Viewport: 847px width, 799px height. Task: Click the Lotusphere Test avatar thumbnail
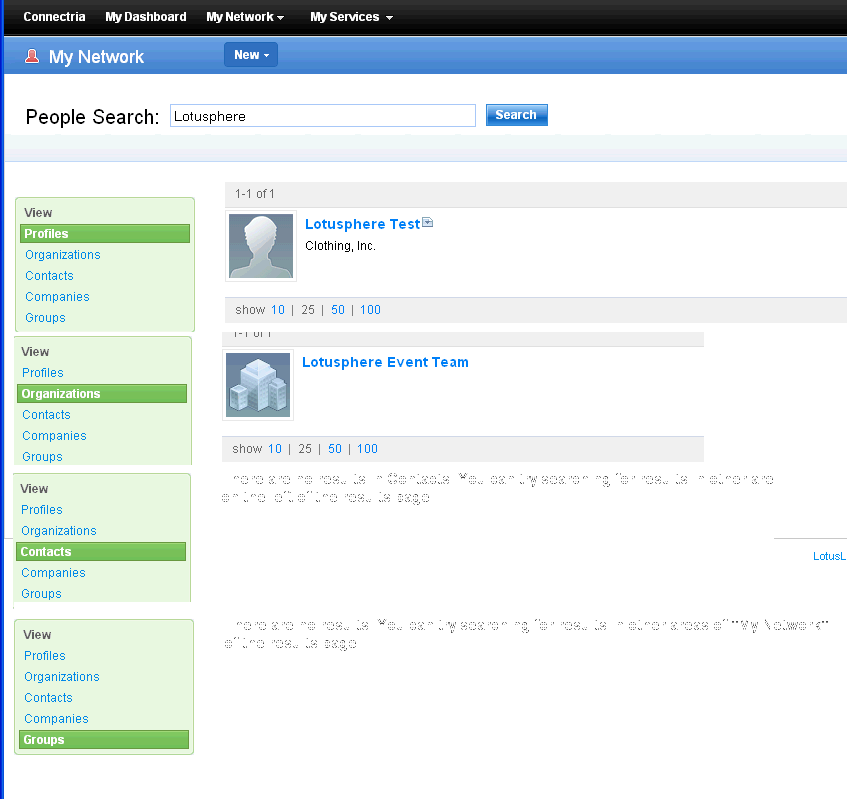(x=260, y=245)
